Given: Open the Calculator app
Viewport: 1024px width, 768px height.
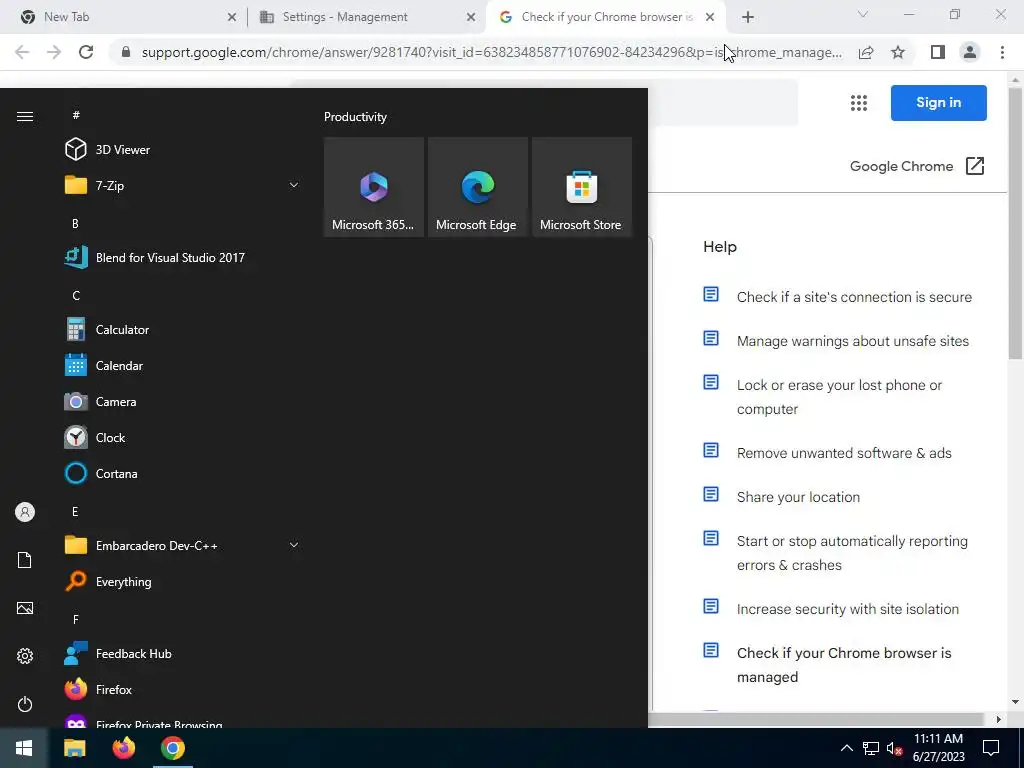Looking at the screenshot, I should pos(106,330).
